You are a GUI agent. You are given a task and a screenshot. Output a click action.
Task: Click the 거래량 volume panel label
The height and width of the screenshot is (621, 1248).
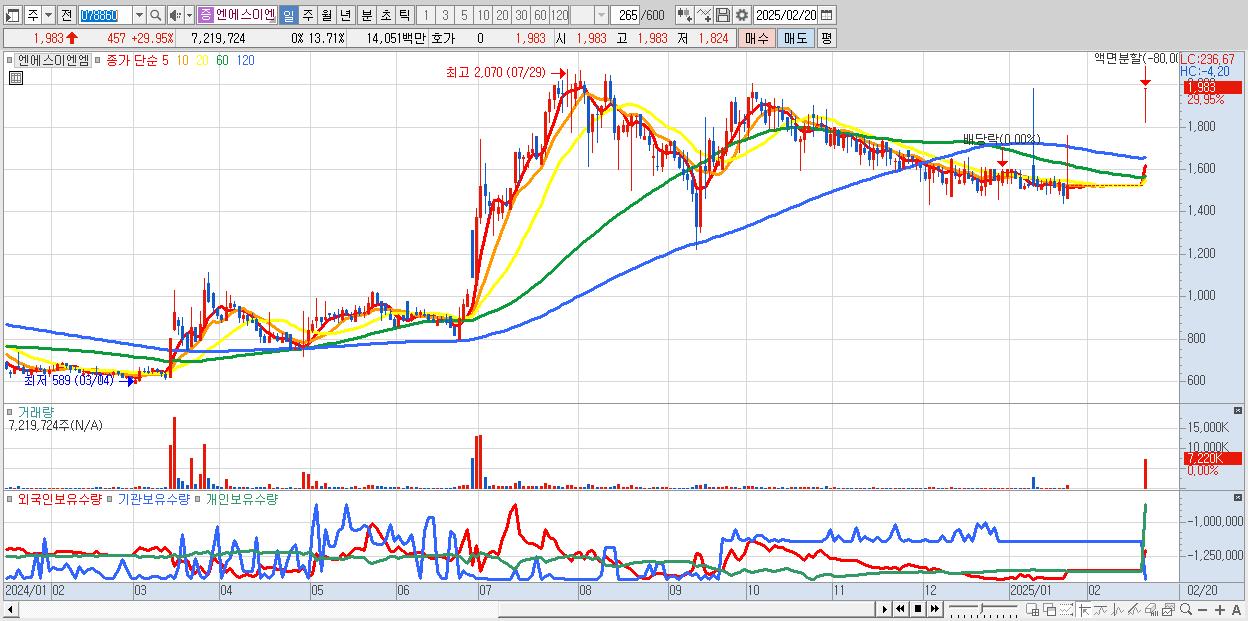35,412
